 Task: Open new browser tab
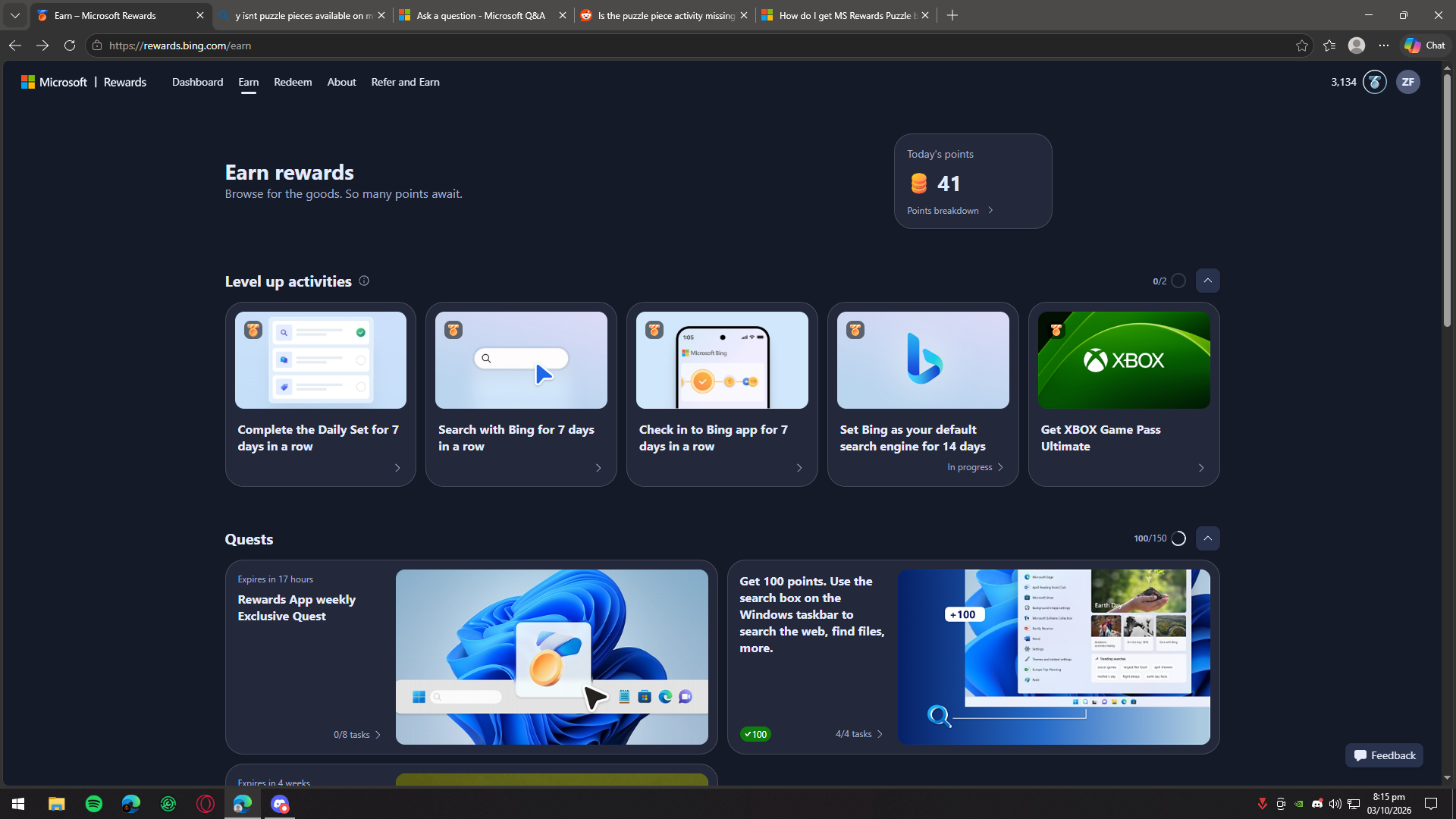[x=952, y=15]
